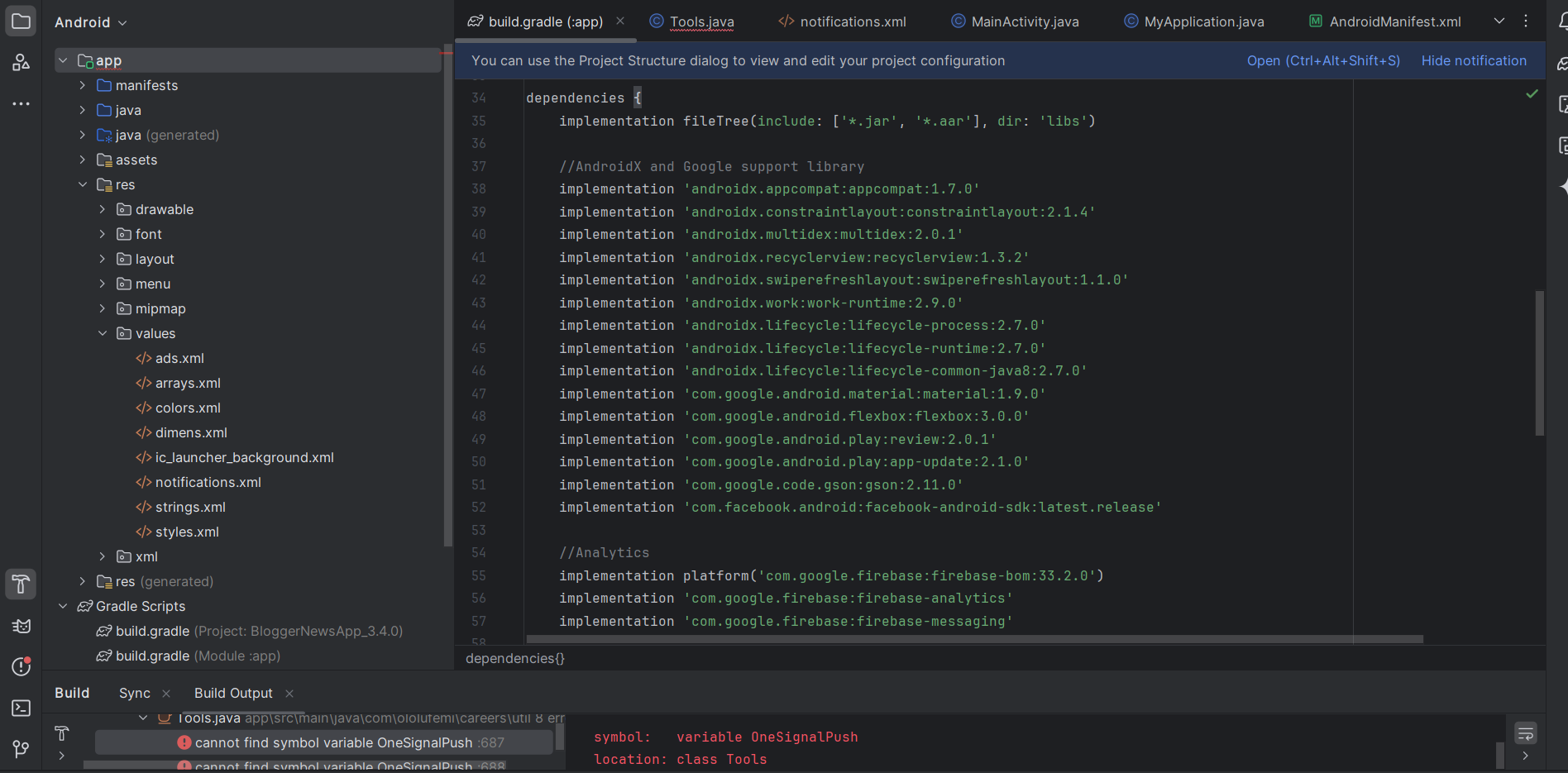Image resolution: width=1568 pixels, height=773 pixels.
Task: Click the build hammer icon in Build panel
Action: pyautogui.click(x=61, y=732)
